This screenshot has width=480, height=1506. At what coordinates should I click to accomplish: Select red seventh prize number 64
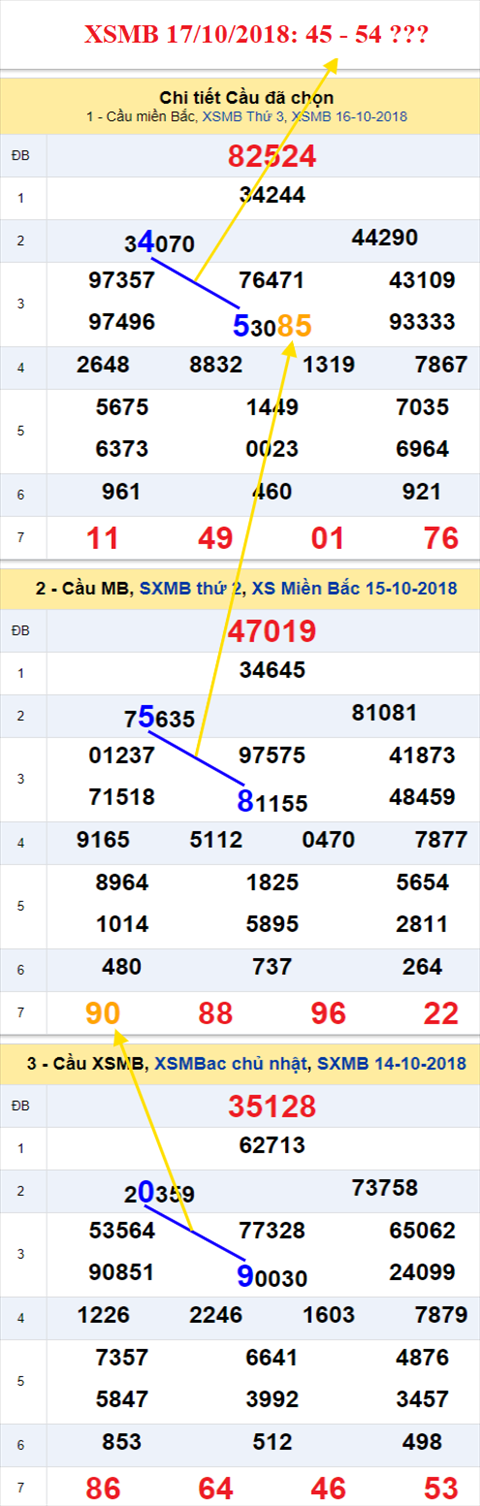tap(216, 1488)
